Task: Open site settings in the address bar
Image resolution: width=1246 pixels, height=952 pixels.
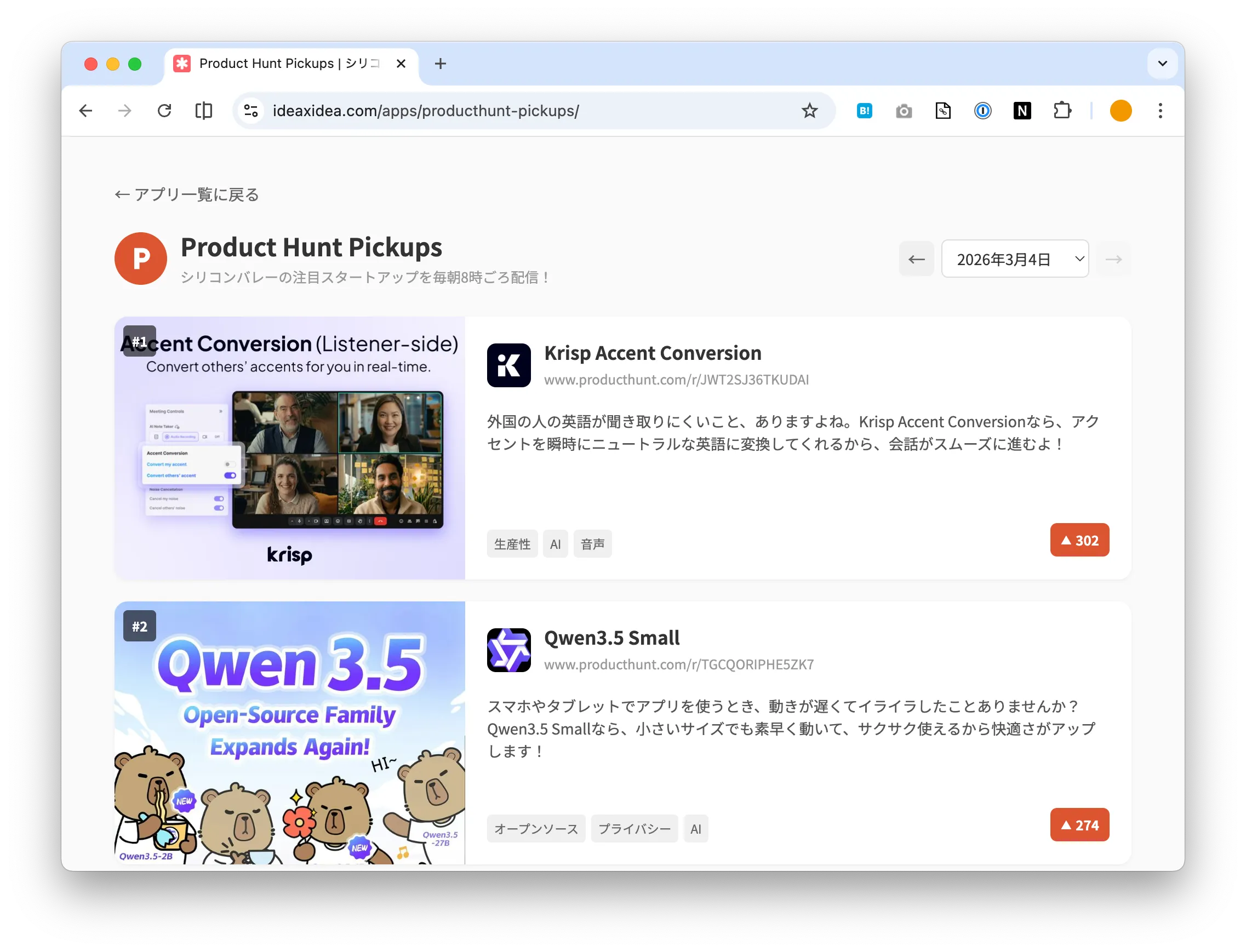Action: [250, 111]
